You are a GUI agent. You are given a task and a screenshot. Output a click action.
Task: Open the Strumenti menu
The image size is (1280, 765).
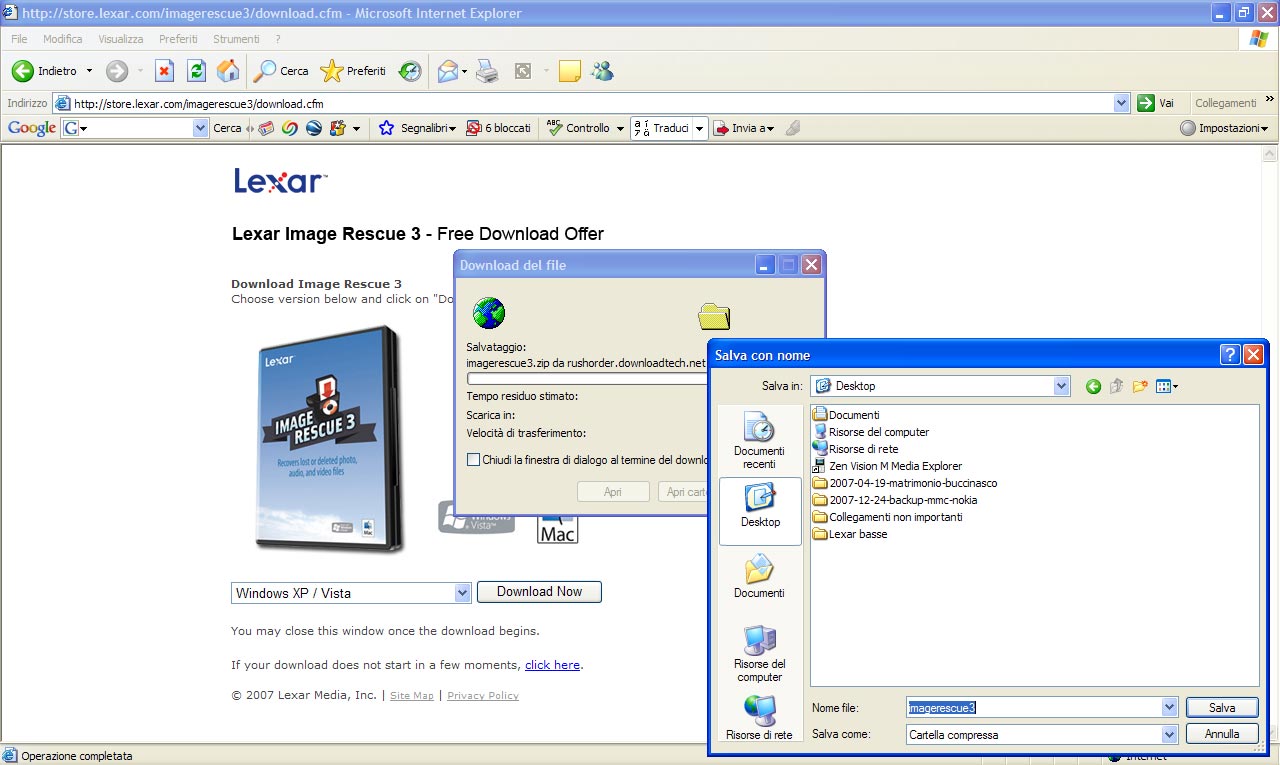[x=236, y=39]
